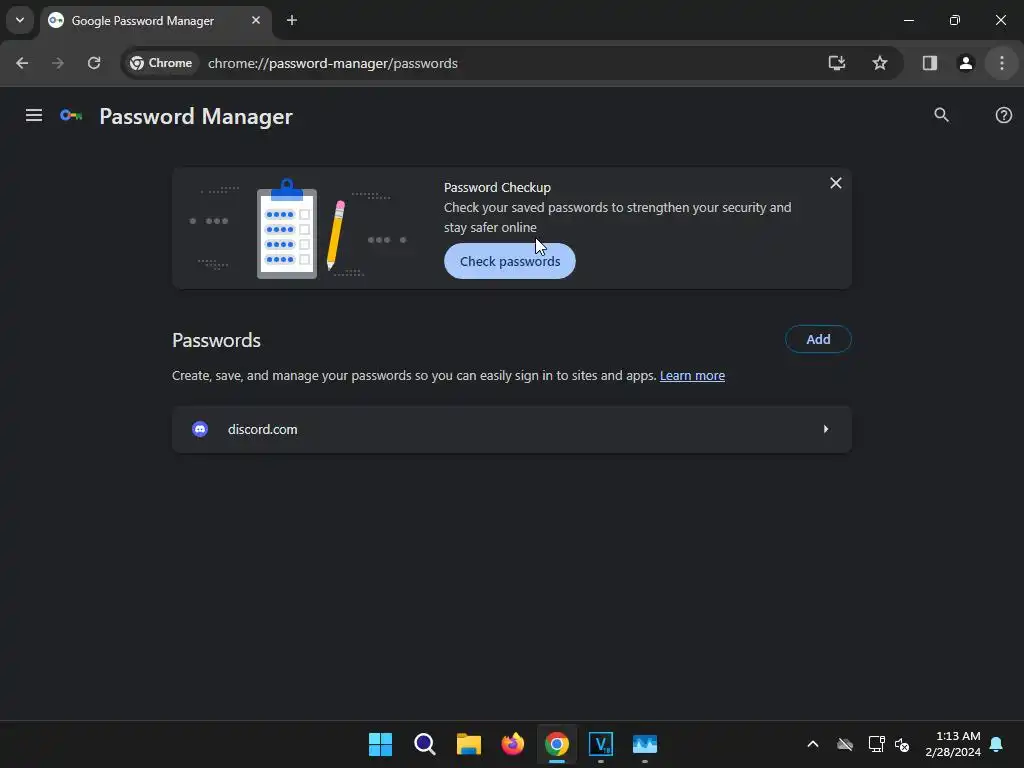1024x768 pixels.
Task: Open Chrome three-dot menu
Action: [x=1002, y=63]
